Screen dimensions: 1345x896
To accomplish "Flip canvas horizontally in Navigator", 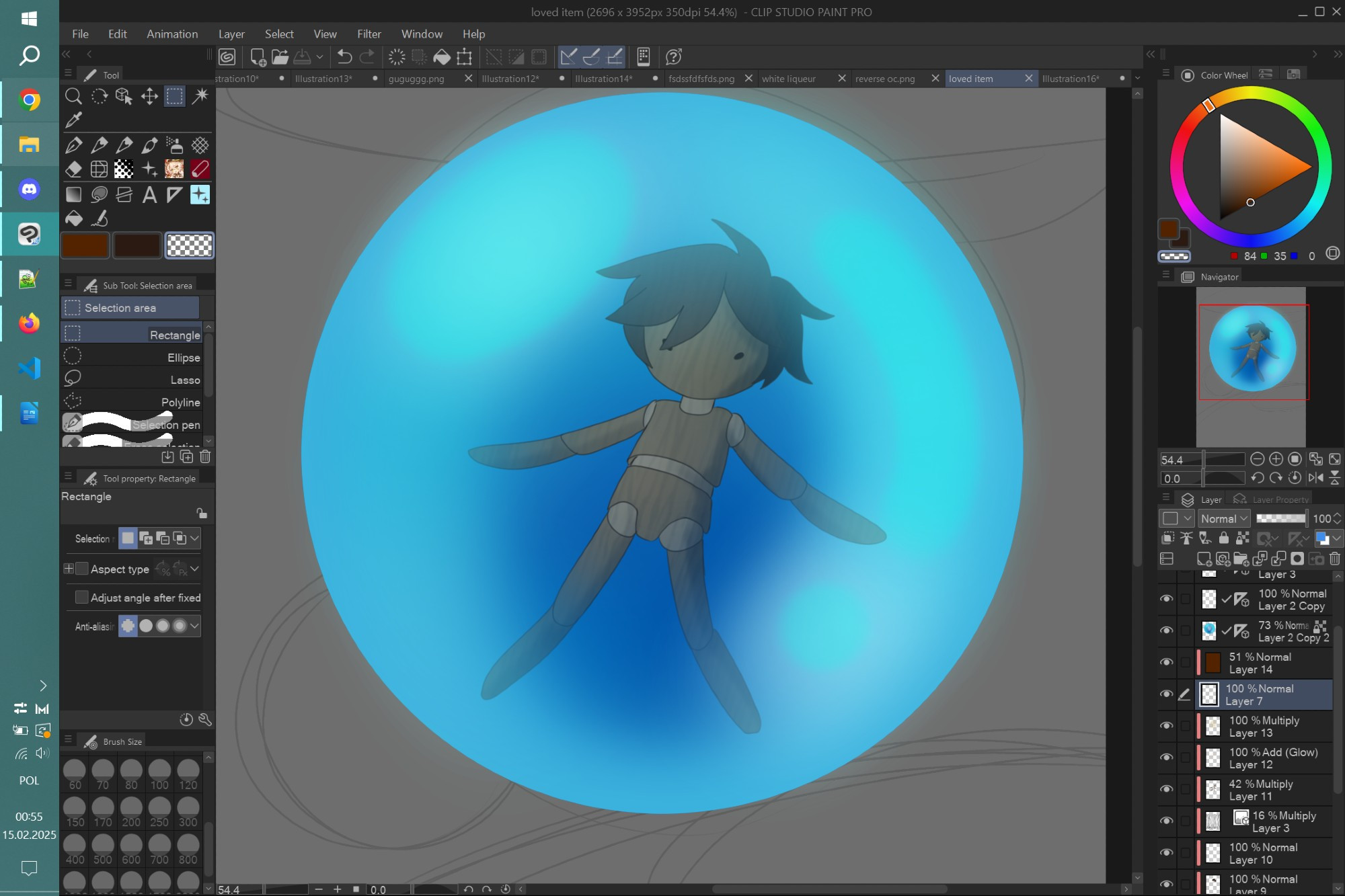I will (x=1316, y=478).
